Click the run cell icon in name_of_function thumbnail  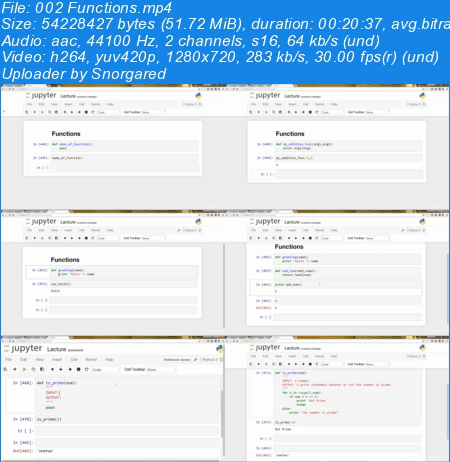[x=79, y=112]
